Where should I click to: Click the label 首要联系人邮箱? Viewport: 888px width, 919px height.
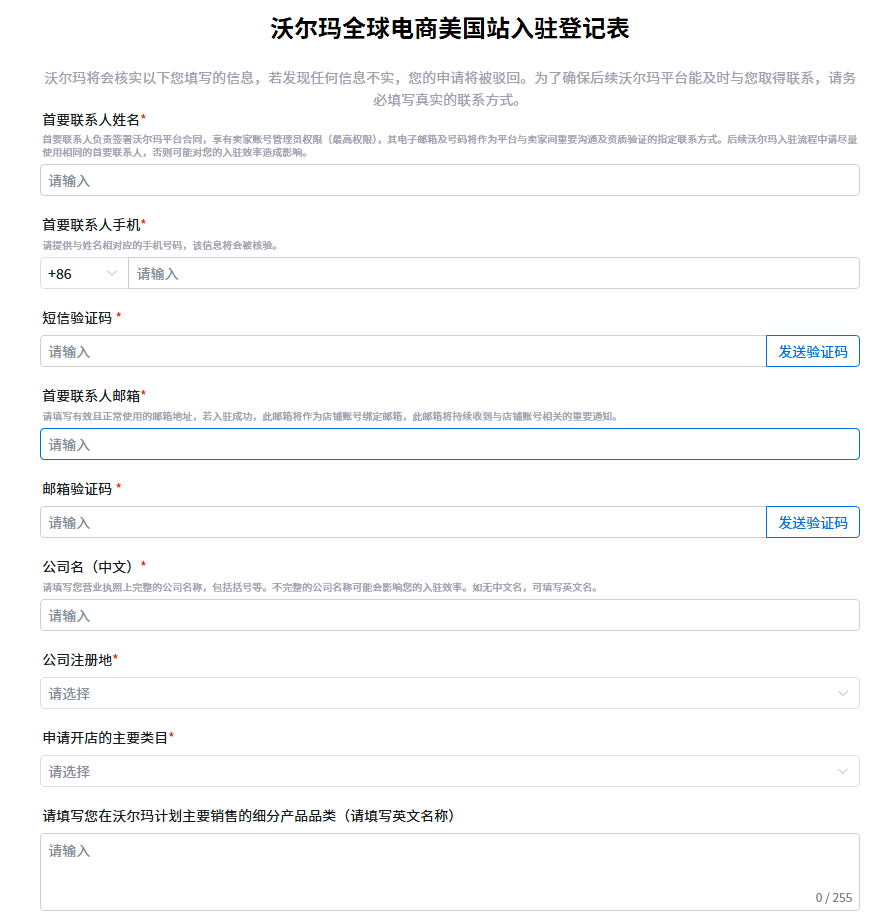91,396
